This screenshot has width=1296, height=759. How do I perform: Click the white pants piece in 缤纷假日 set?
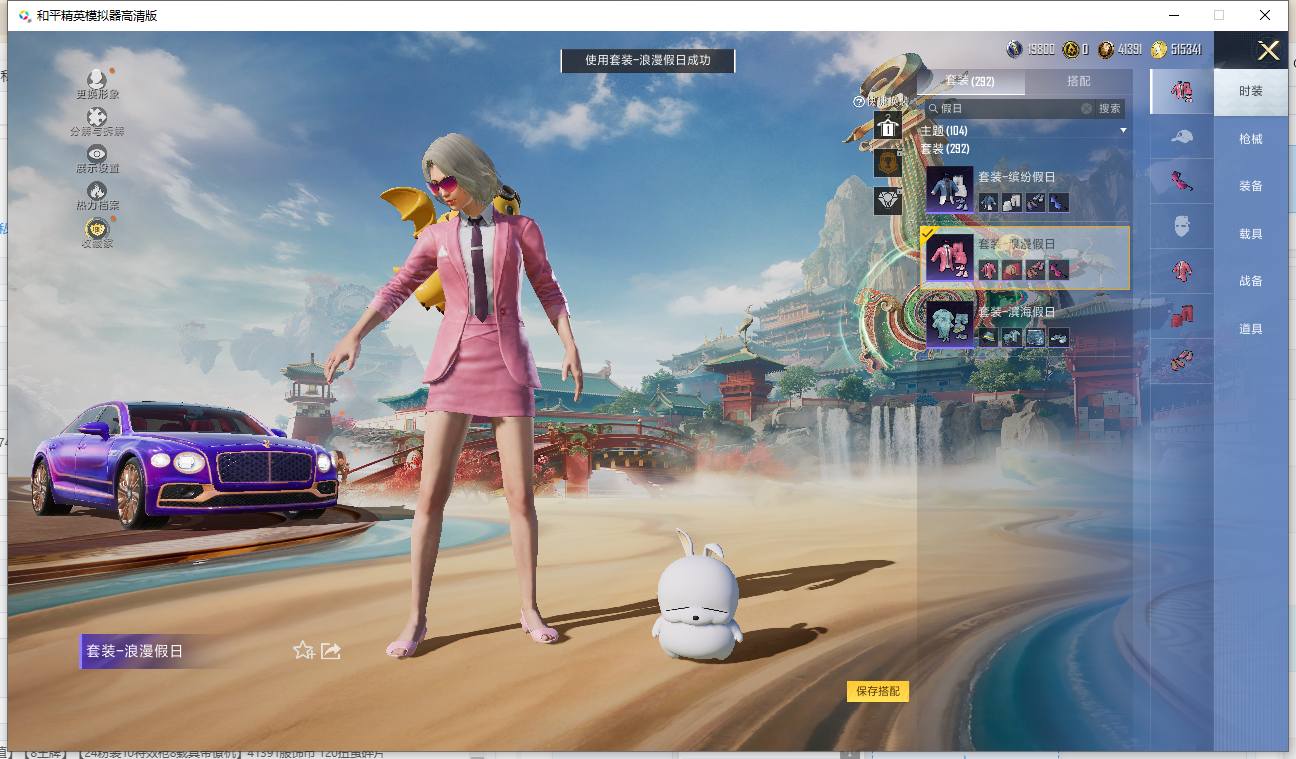(x=1011, y=202)
